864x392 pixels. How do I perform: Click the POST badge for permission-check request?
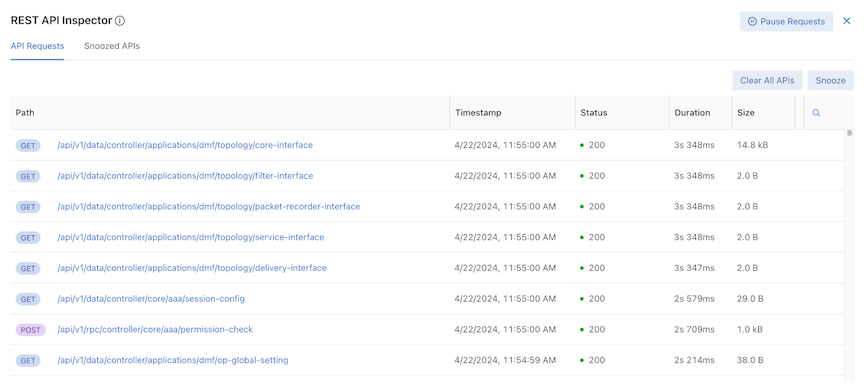[30, 330]
